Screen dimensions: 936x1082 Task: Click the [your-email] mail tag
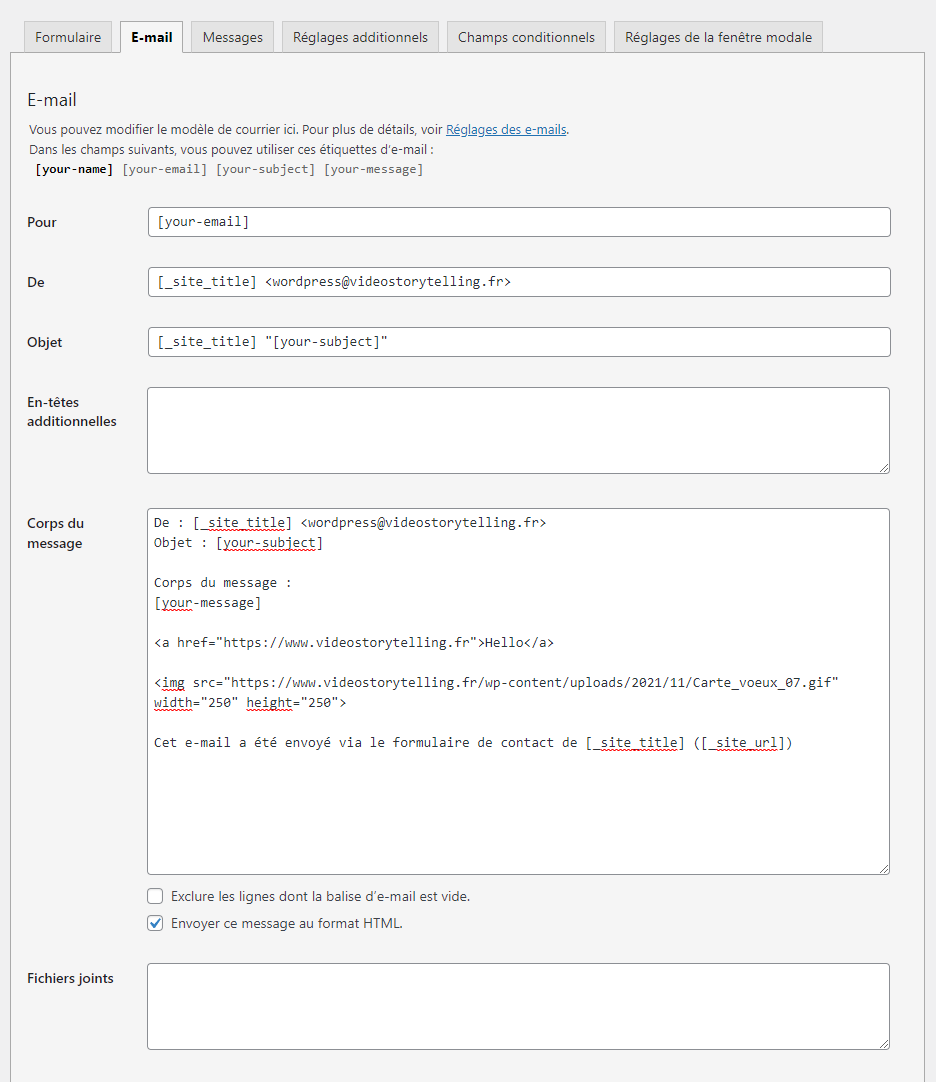[x=164, y=169]
